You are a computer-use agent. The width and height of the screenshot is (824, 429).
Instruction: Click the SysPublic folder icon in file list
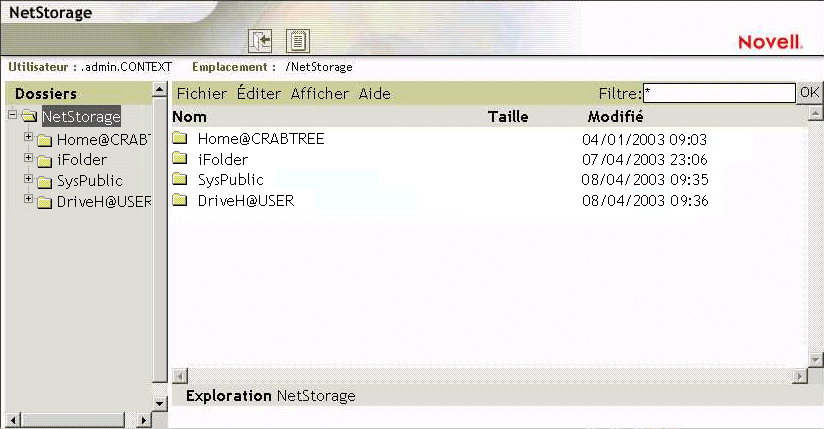[x=180, y=180]
